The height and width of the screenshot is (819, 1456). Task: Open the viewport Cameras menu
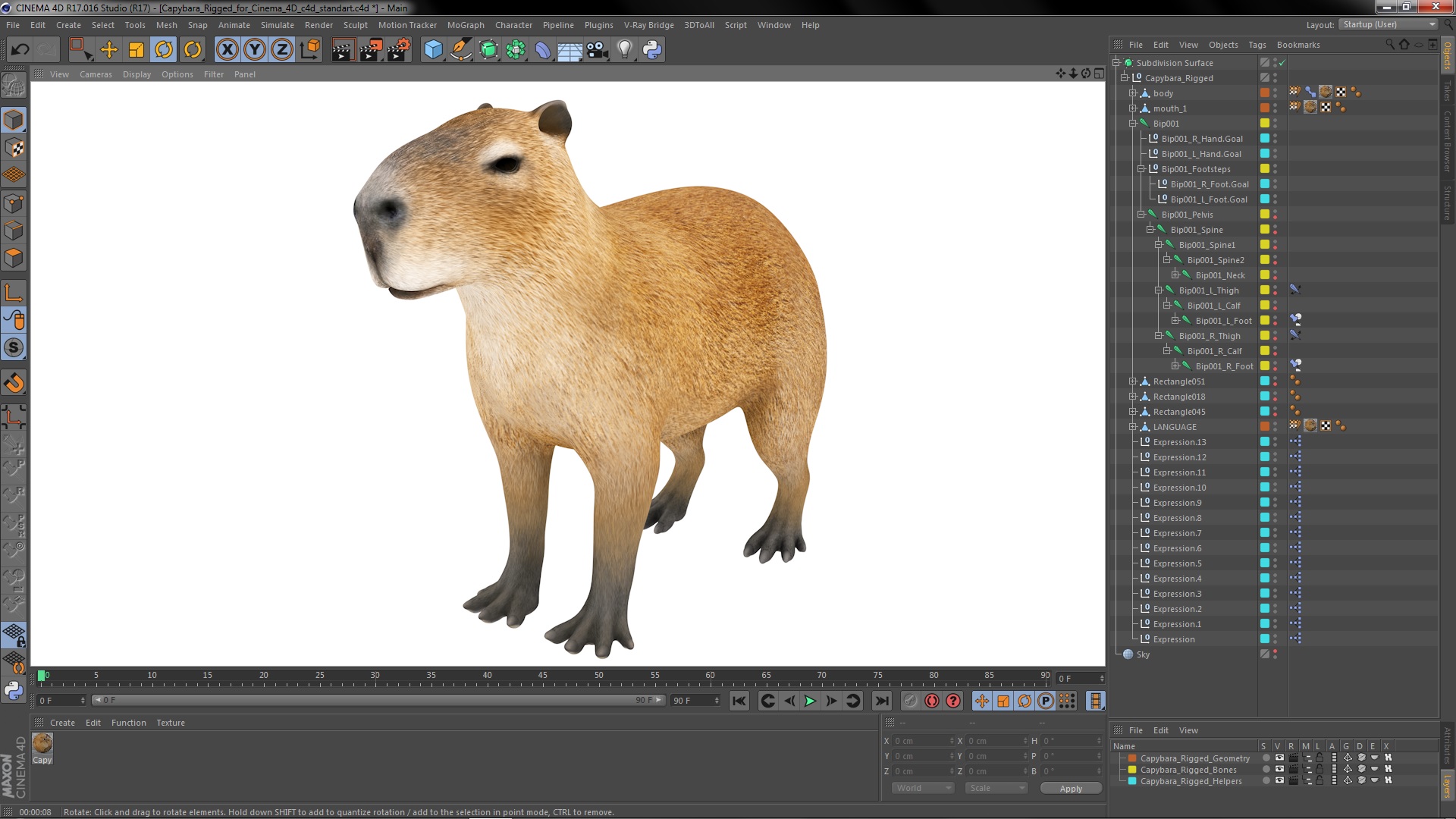(x=96, y=74)
